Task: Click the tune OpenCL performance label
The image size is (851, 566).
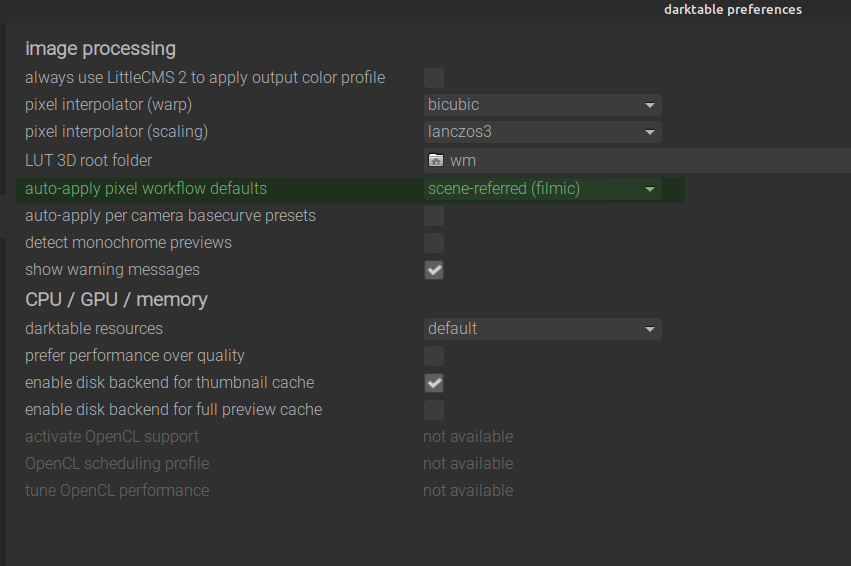Action: click(117, 491)
